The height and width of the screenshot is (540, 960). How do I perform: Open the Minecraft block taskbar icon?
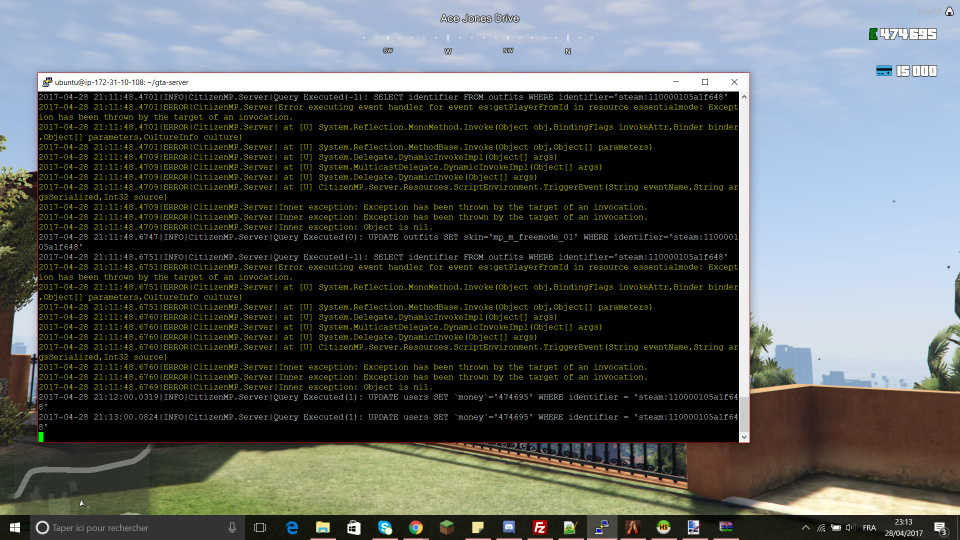point(447,527)
